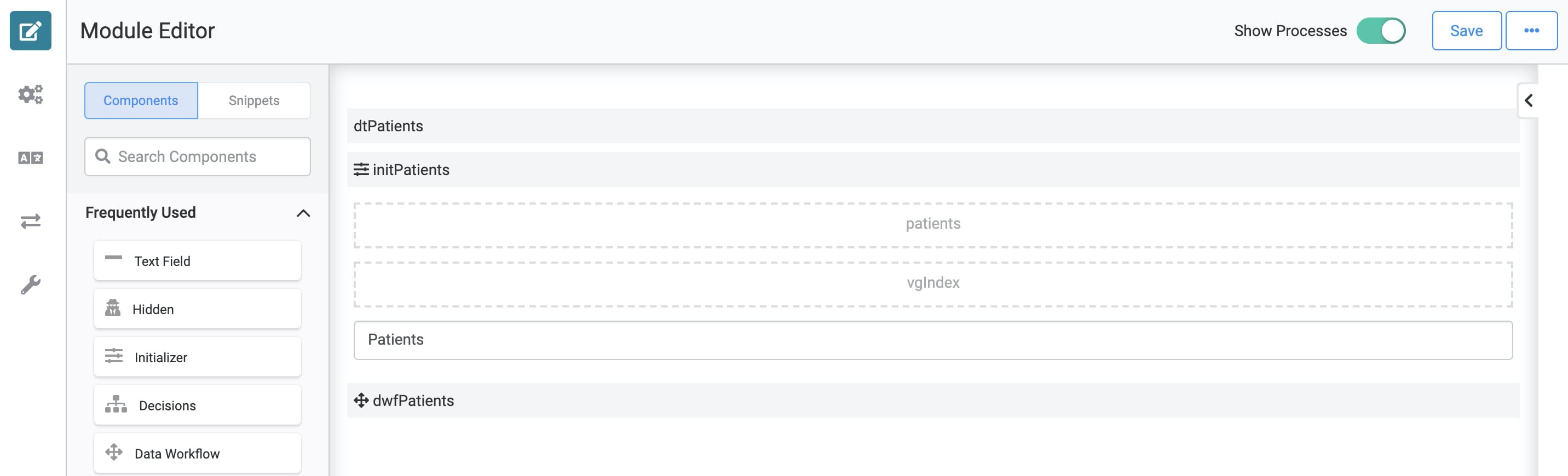Click the magnifier icon in Search Components

tap(103, 156)
